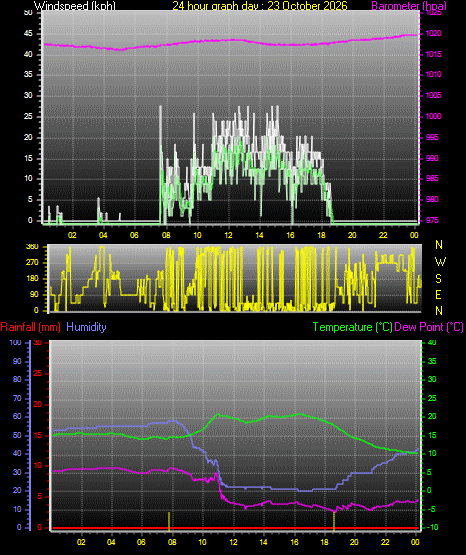Screen dimensions: 466x555
Task: Click the 'Windspeed (kph)' axis title
Action: point(75,6)
